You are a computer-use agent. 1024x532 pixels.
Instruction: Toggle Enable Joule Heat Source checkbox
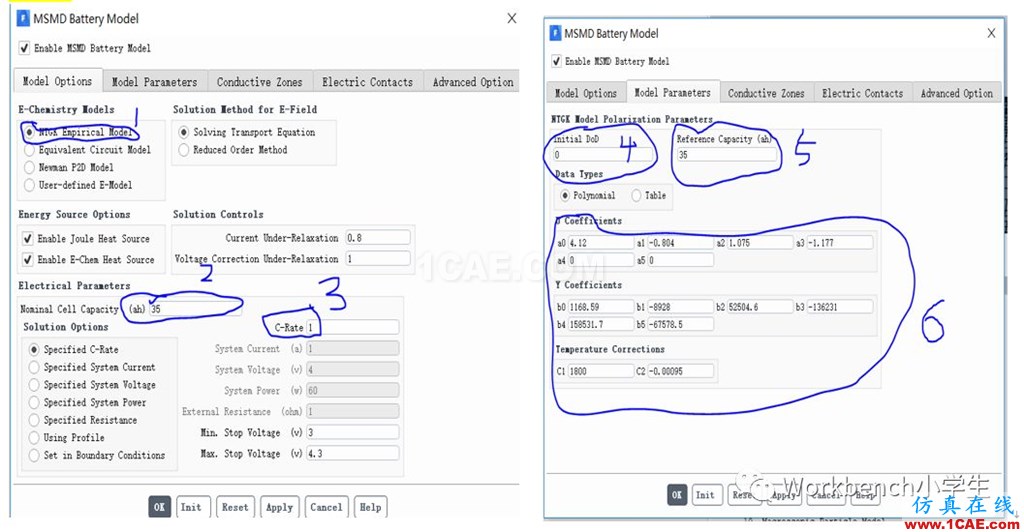[x=27, y=239]
